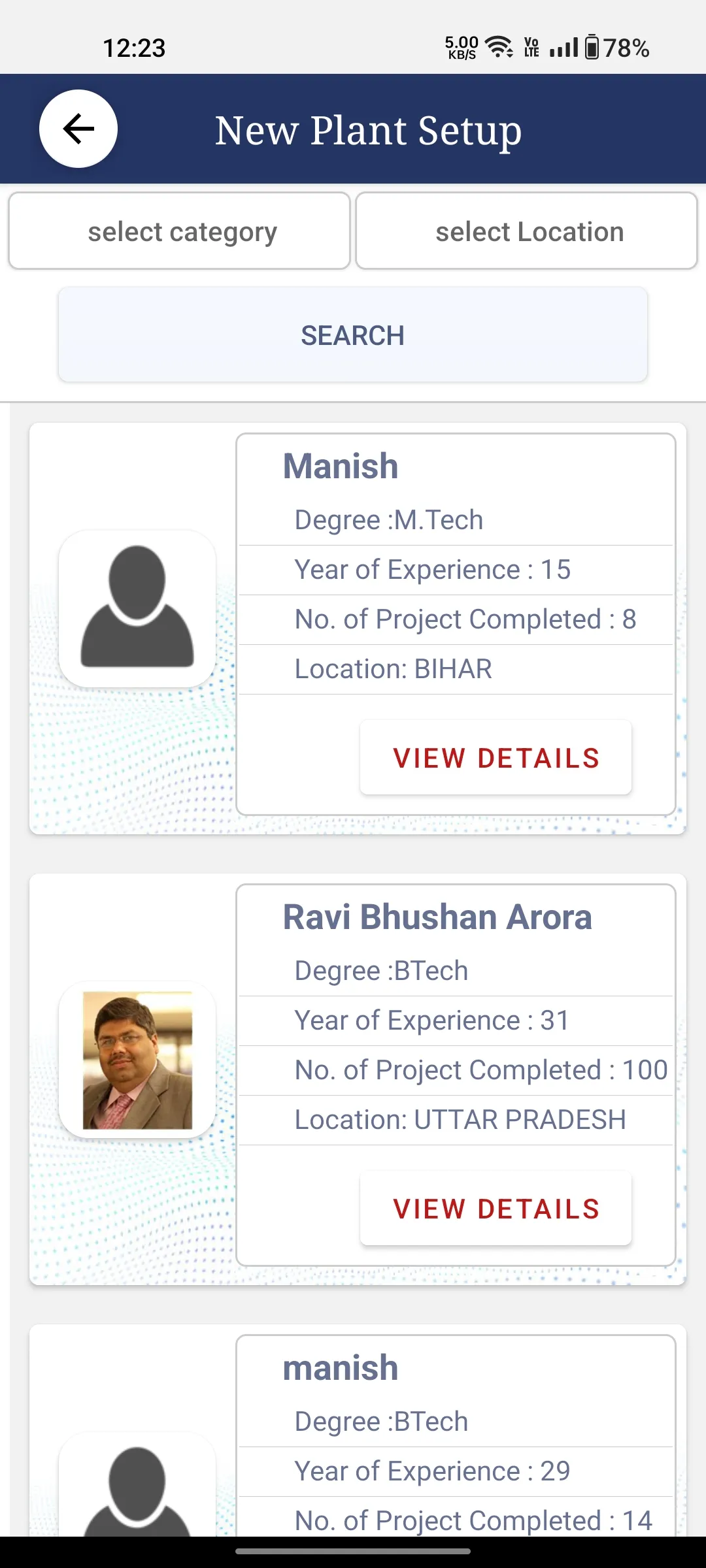Screen dimensions: 706x1568
Task: View details for Manish from Bihar
Action: [x=496, y=758]
